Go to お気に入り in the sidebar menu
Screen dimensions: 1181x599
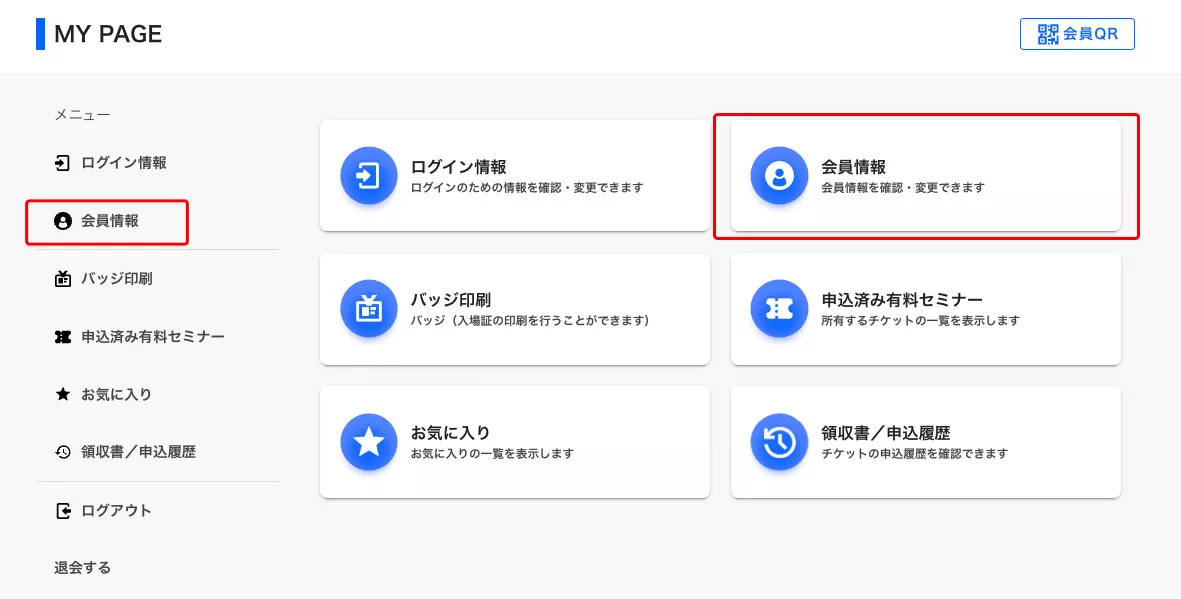pyautogui.click(x=117, y=394)
